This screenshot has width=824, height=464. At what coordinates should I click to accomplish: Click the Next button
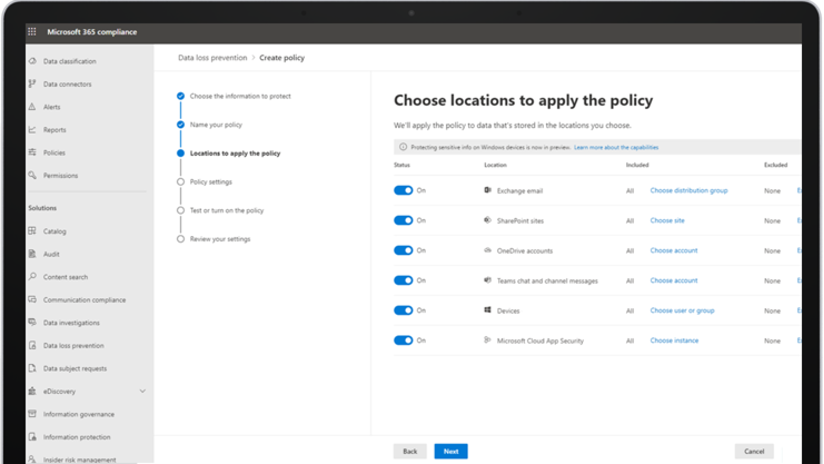click(451, 451)
